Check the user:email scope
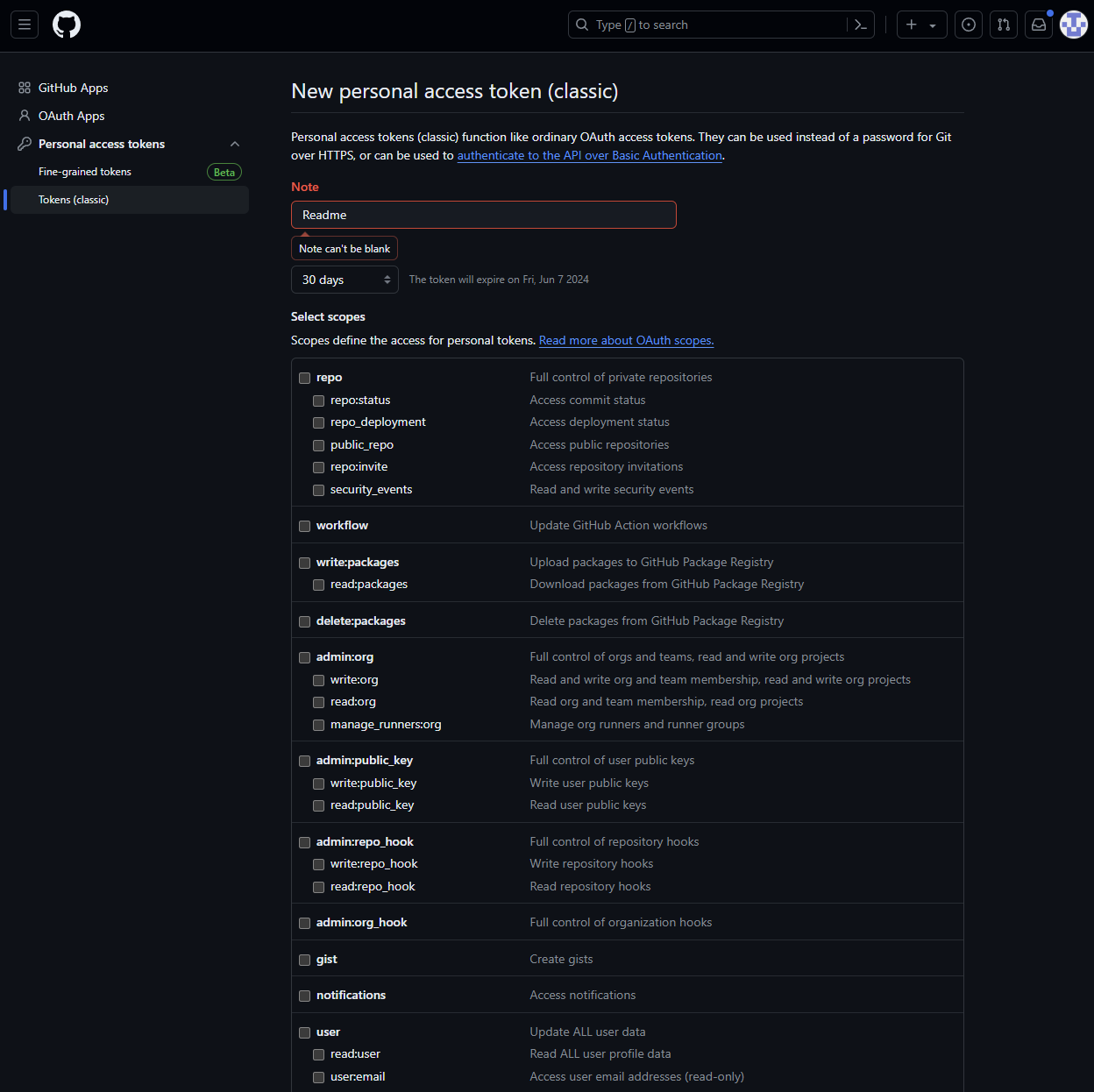 [319, 1077]
